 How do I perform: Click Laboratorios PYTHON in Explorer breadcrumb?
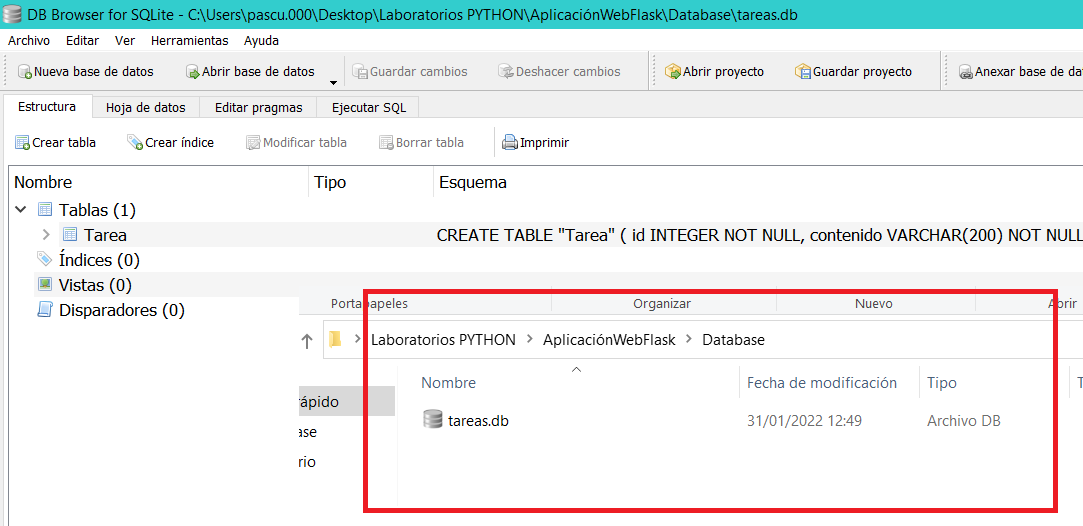pos(443,340)
